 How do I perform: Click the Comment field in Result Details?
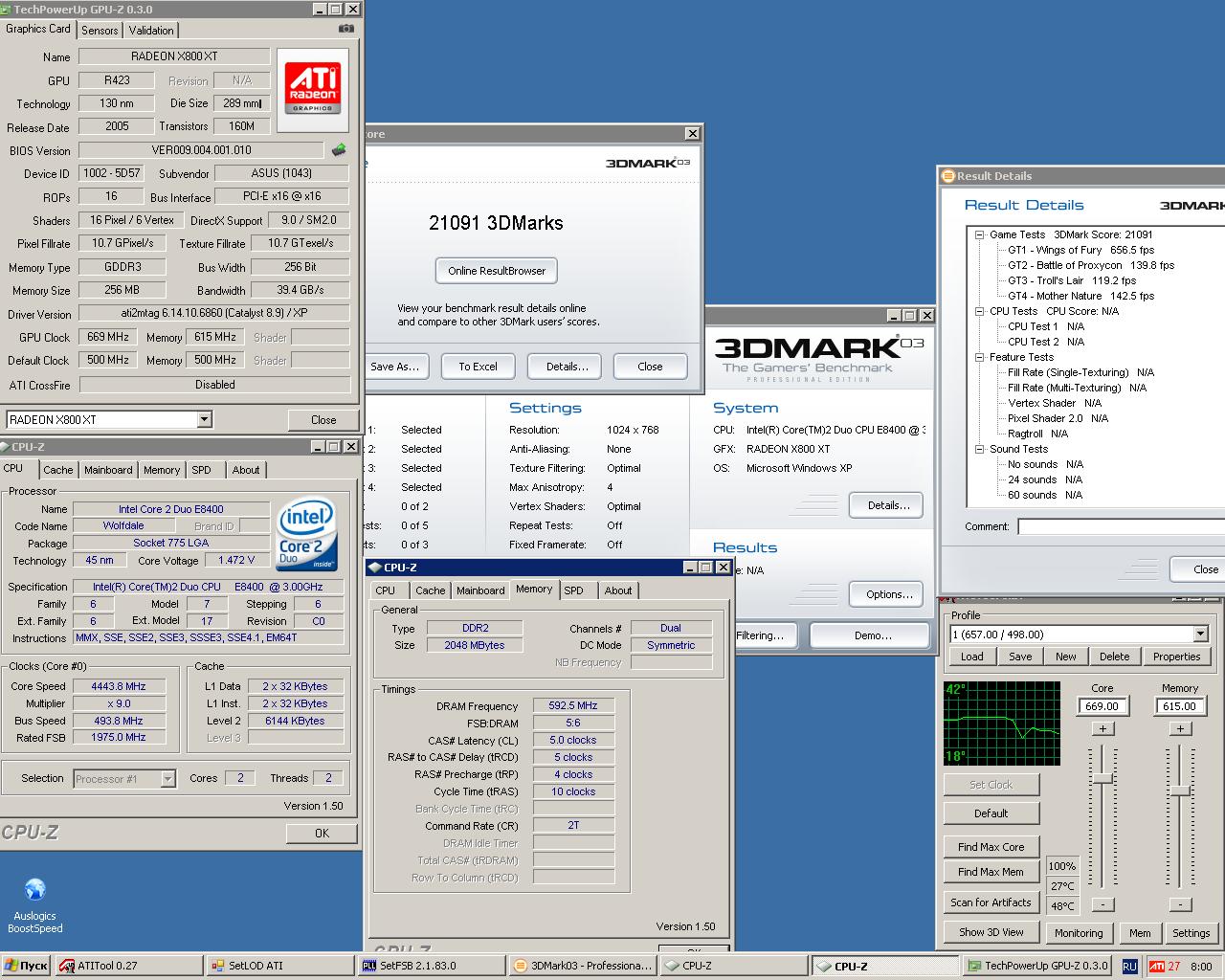tap(1121, 526)
